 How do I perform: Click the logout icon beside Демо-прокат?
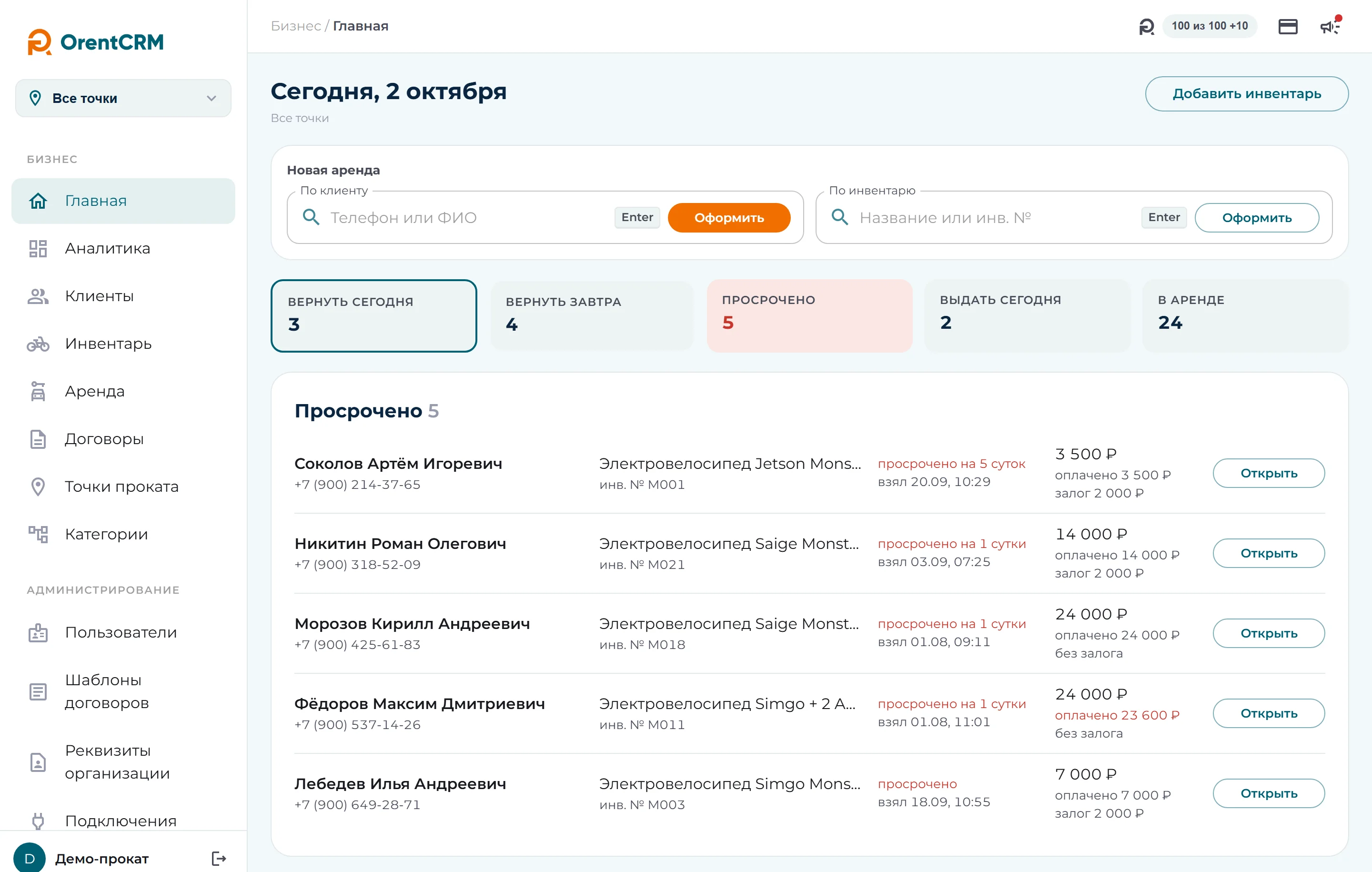click(x=219, y=858)
